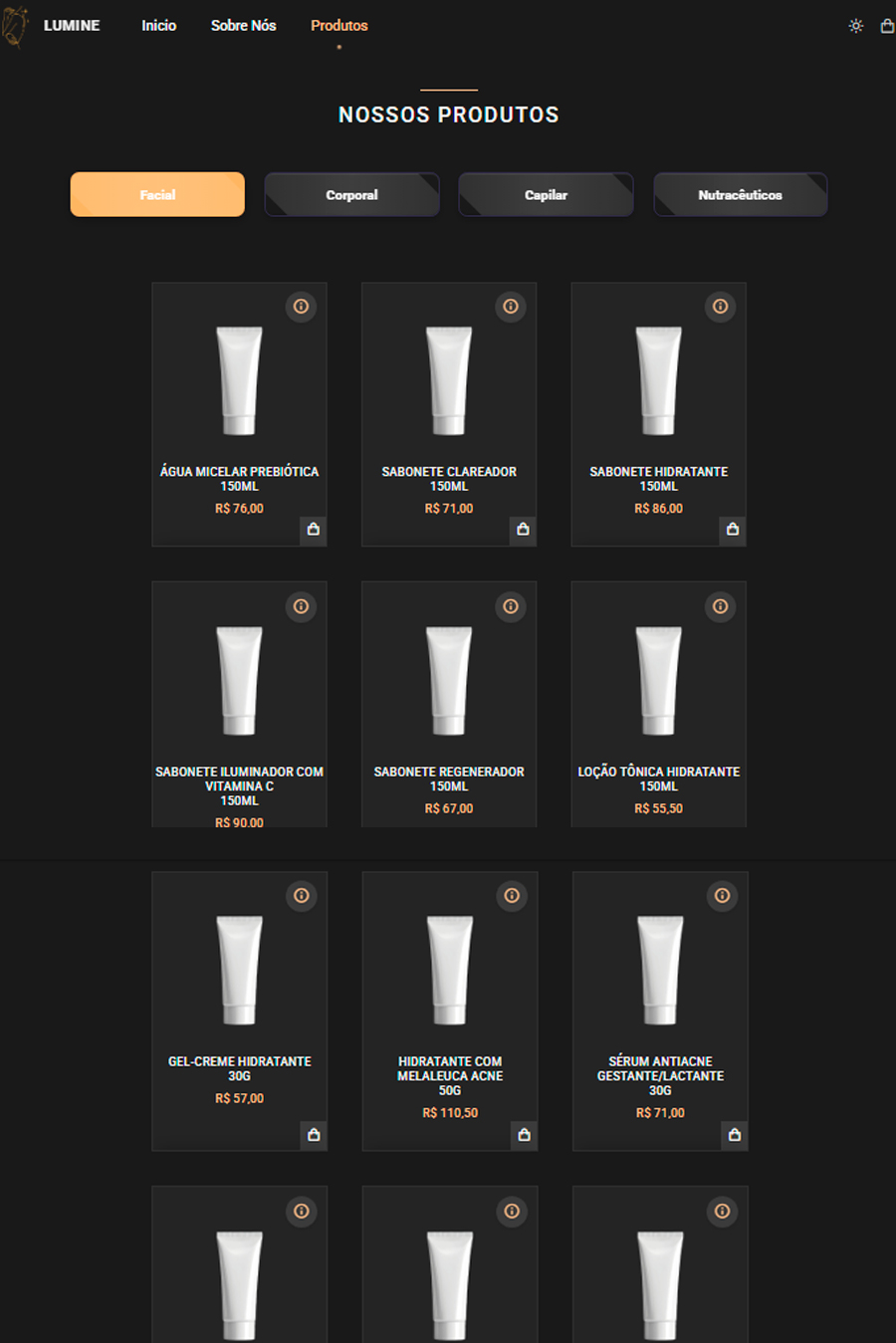The image size is (896, 1343).
Task: Switch to the Capilar category
Action: [x=546, y=194]
